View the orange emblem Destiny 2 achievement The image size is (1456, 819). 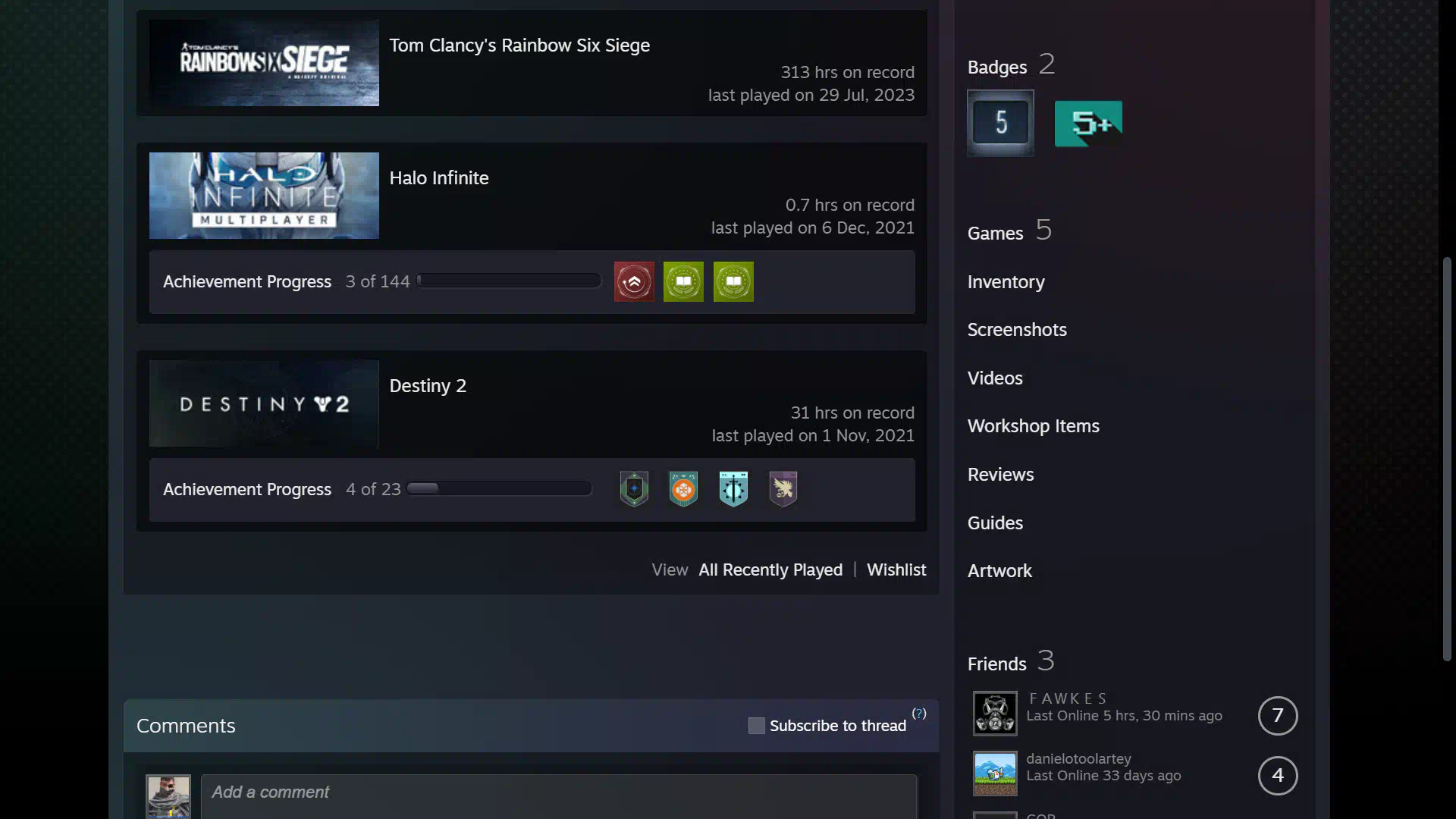coord(683,489)
